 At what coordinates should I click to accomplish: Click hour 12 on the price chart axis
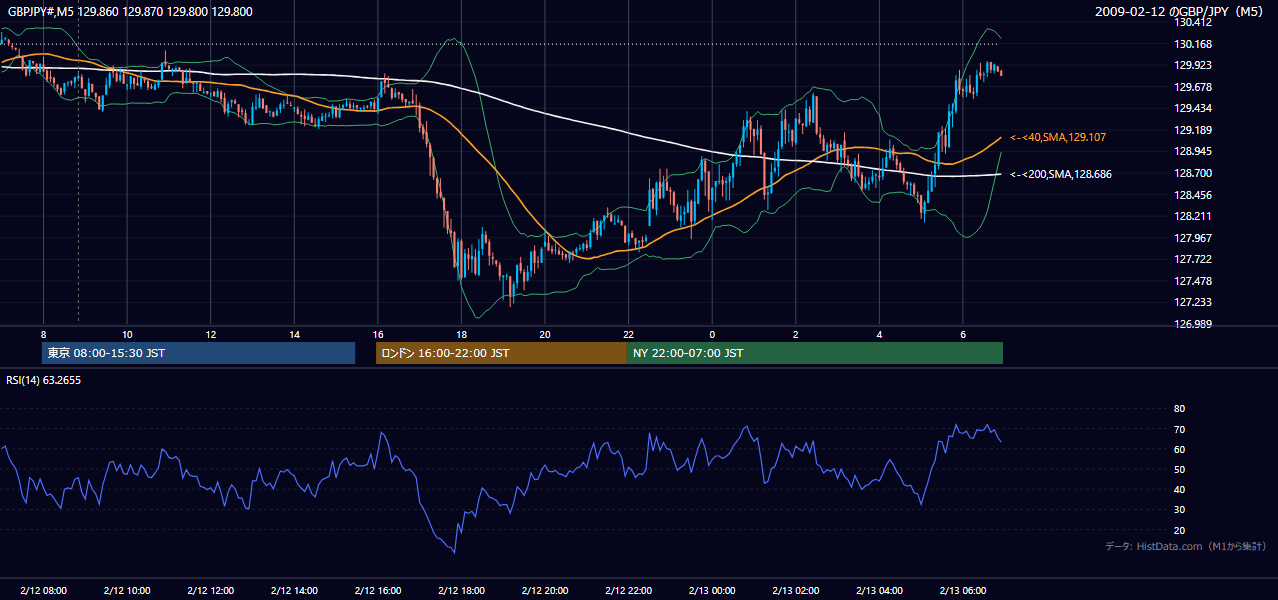(210, 334)
